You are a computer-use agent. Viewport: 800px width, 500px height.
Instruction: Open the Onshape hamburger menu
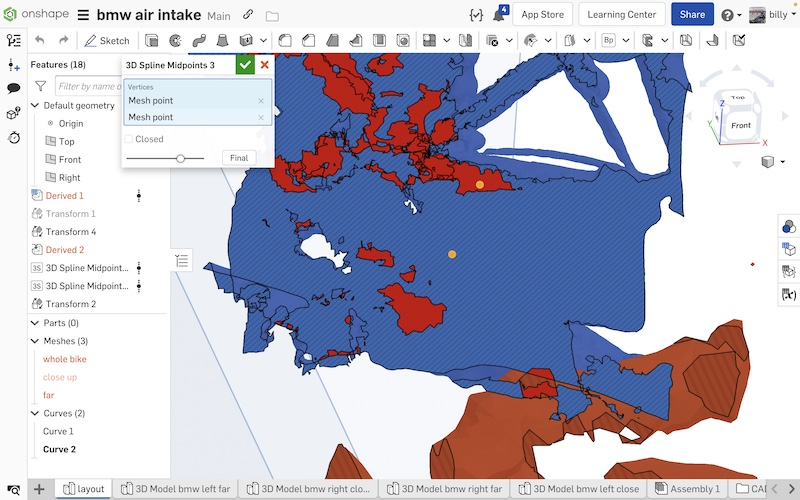click(x=83, y=15)
